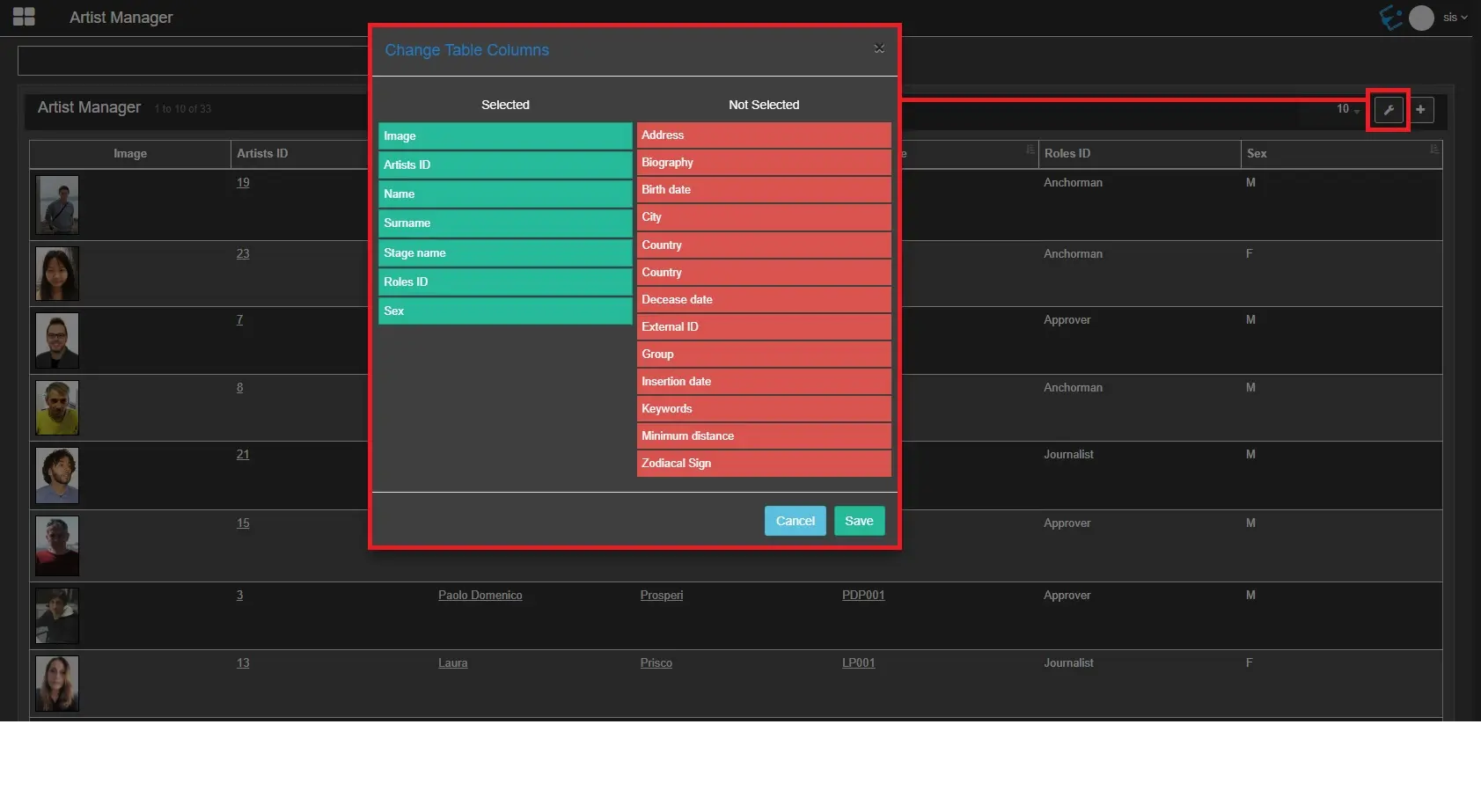Open the apps grid menu icon

point(24,17)
